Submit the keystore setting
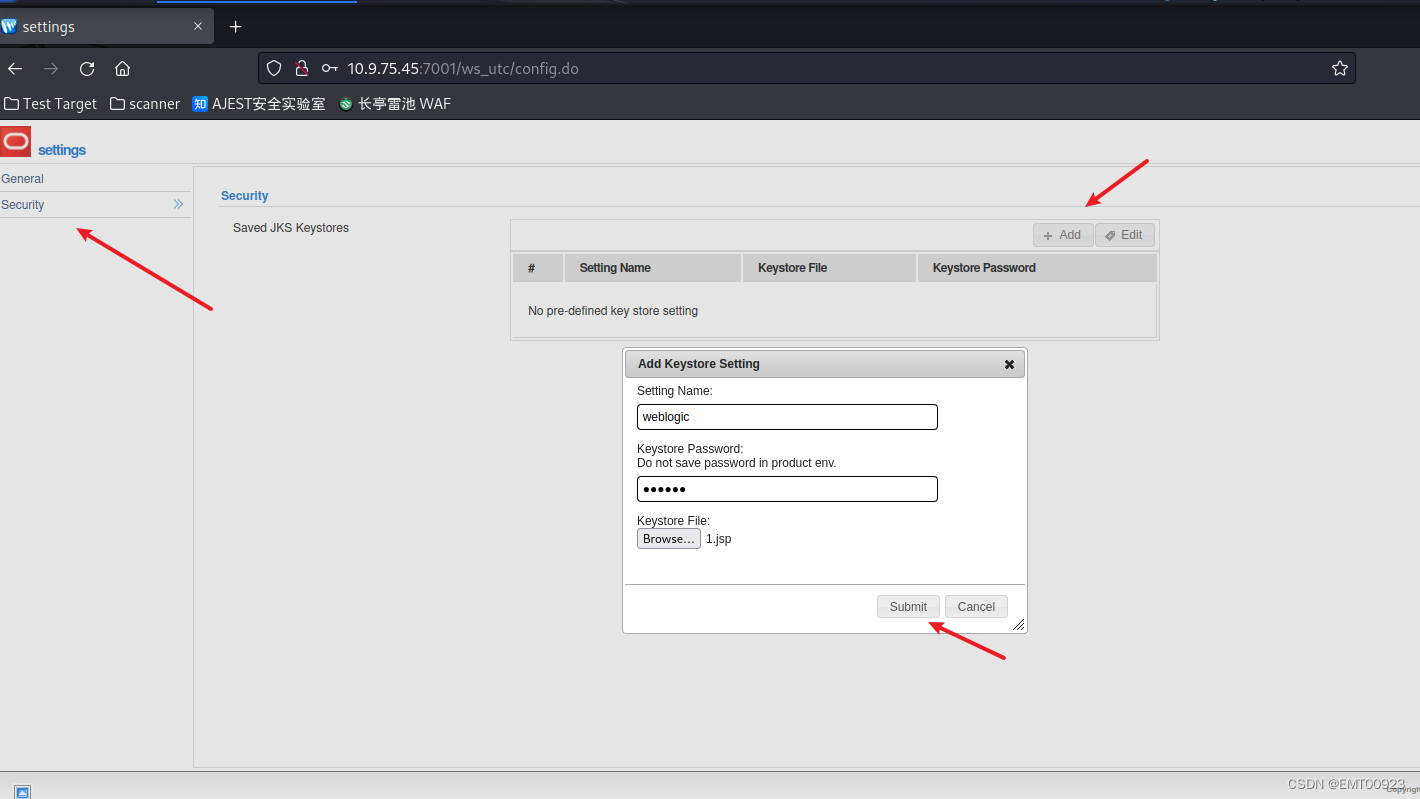Screen dimensions: 1420x799 tap(908, 607)
